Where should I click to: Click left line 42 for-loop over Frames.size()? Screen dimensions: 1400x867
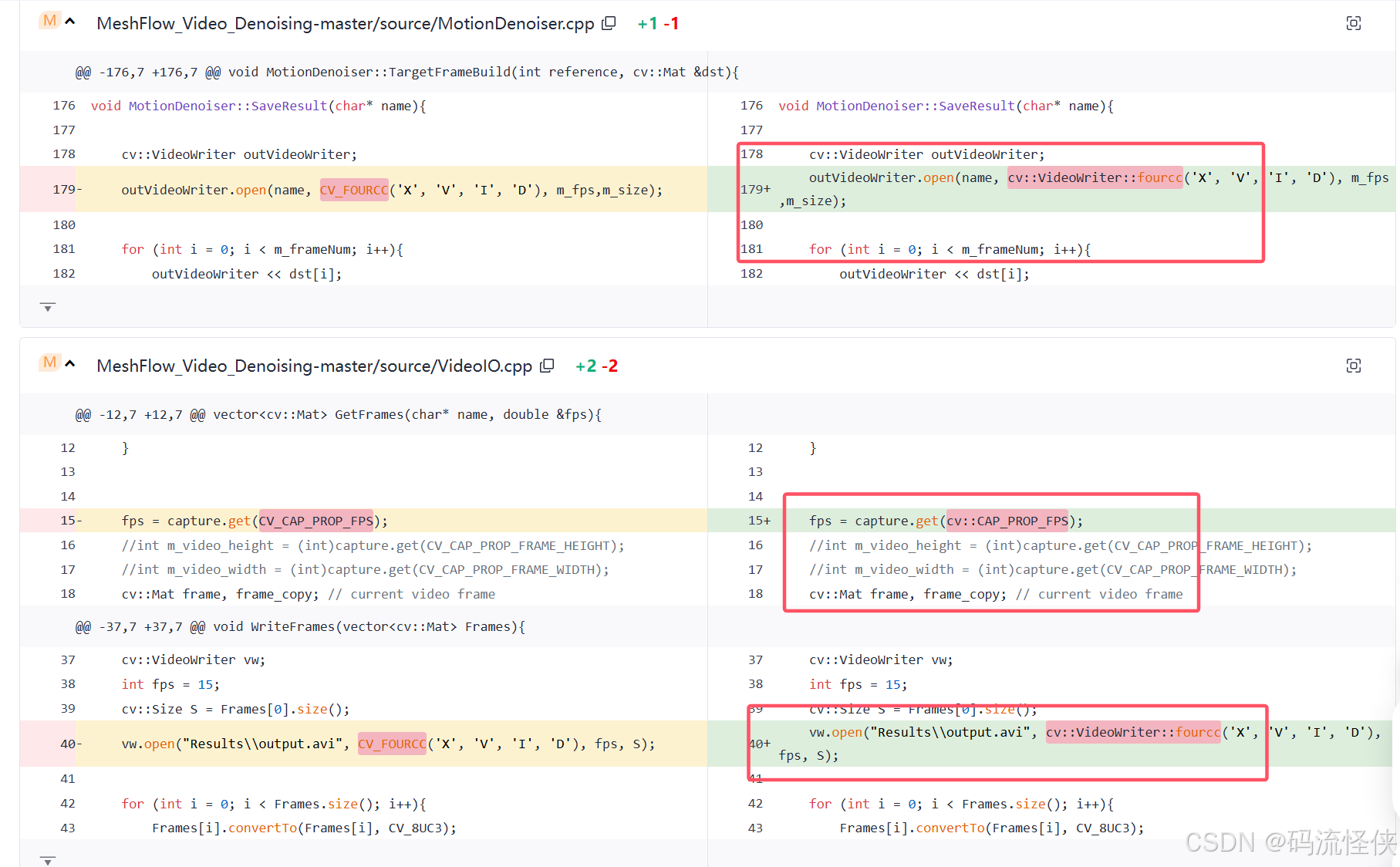(x=274, y=804)
